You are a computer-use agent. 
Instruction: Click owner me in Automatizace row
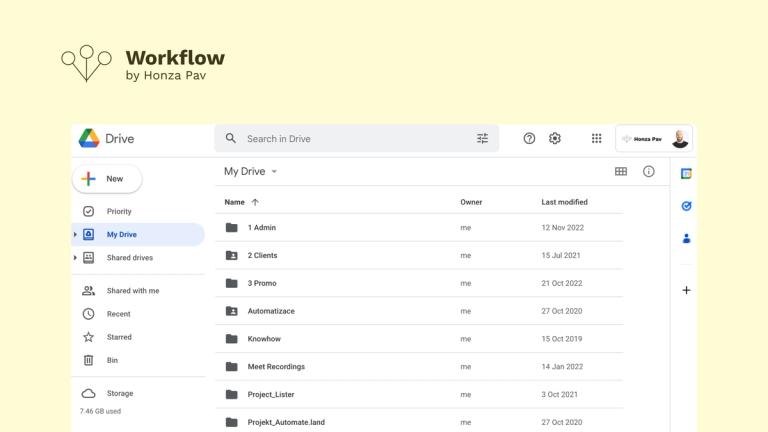(465, 311)
